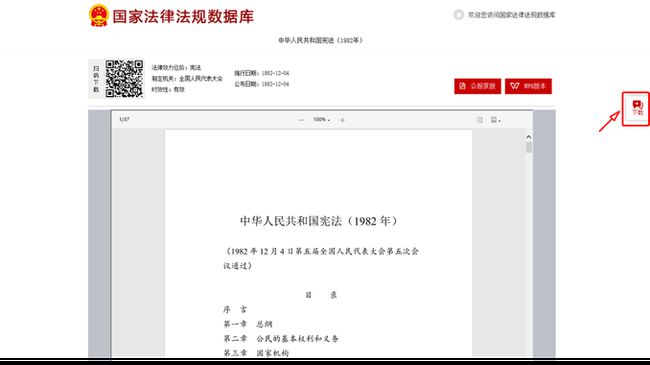Image resolution: width=650 pixels, height=365 pixels.
Task: Expand the layout options dropdown arrow in viewer
Action: [500, 121]
